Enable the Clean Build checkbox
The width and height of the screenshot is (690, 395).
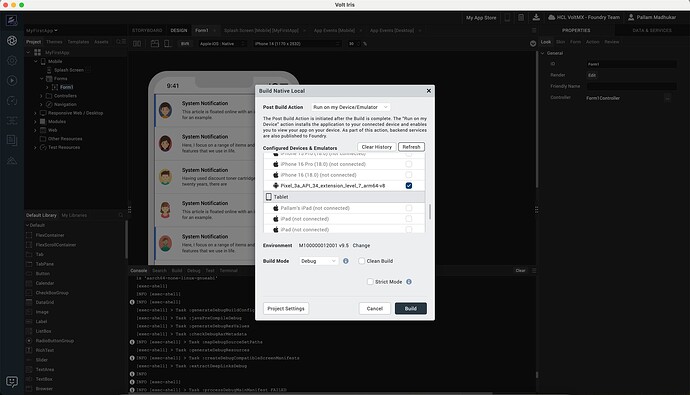[362, 261]
